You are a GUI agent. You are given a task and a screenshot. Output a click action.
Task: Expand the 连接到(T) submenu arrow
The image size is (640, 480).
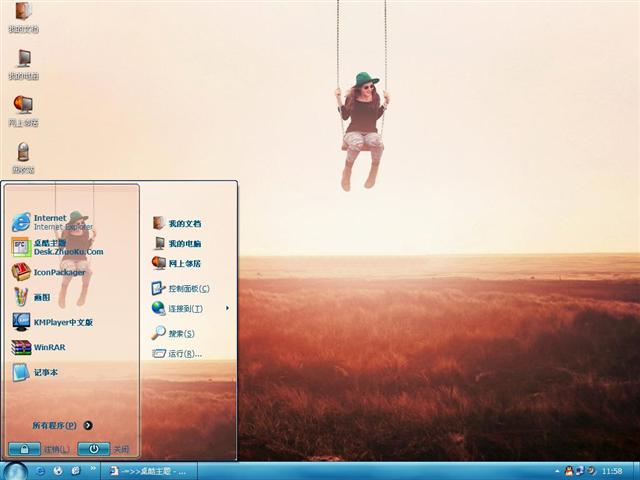click(x=227, y=308)
